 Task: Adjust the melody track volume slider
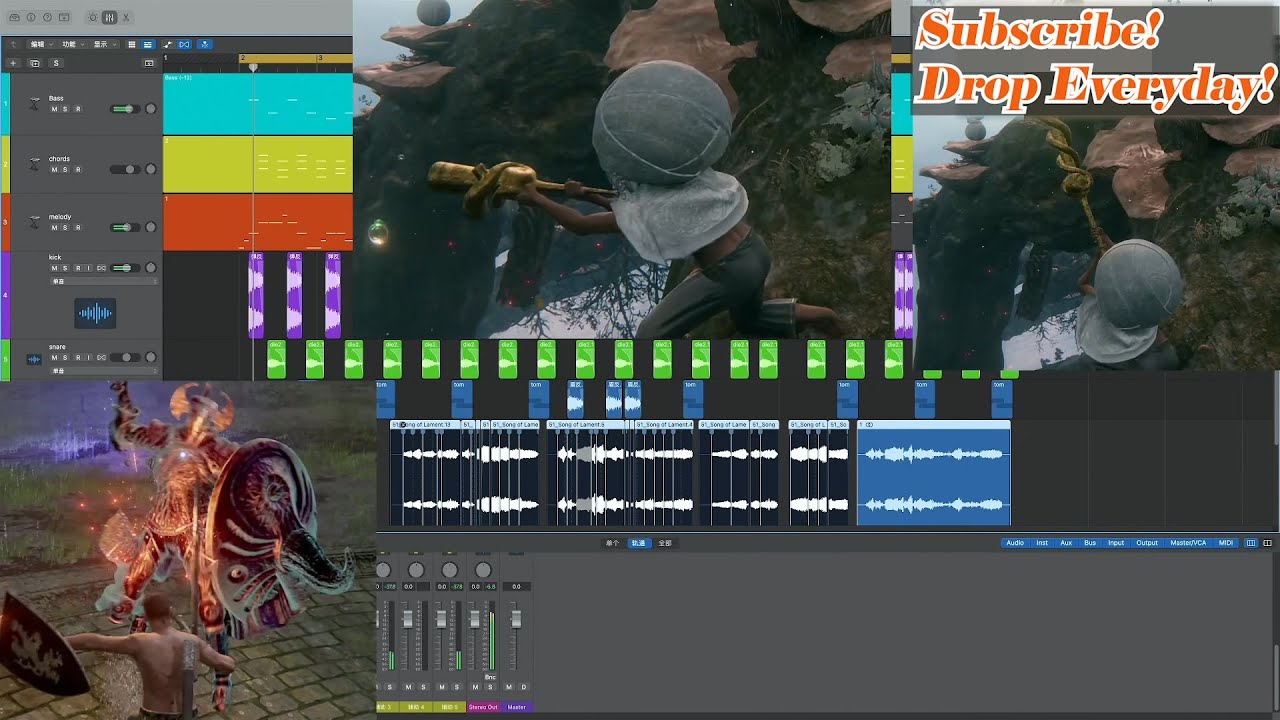125,228
